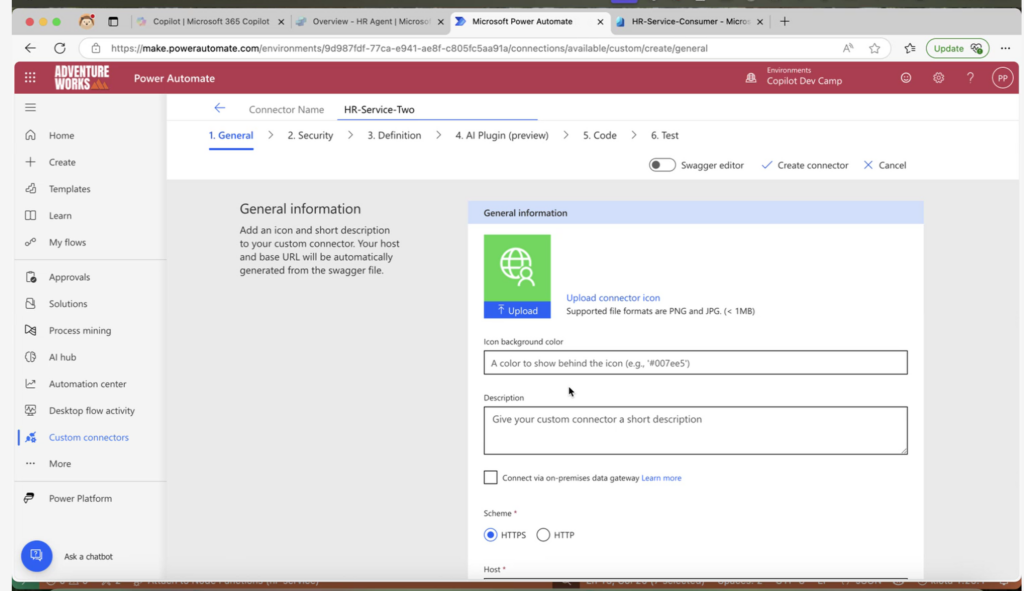
Task: Click the browser back arrow
Action: pos(30,48)
